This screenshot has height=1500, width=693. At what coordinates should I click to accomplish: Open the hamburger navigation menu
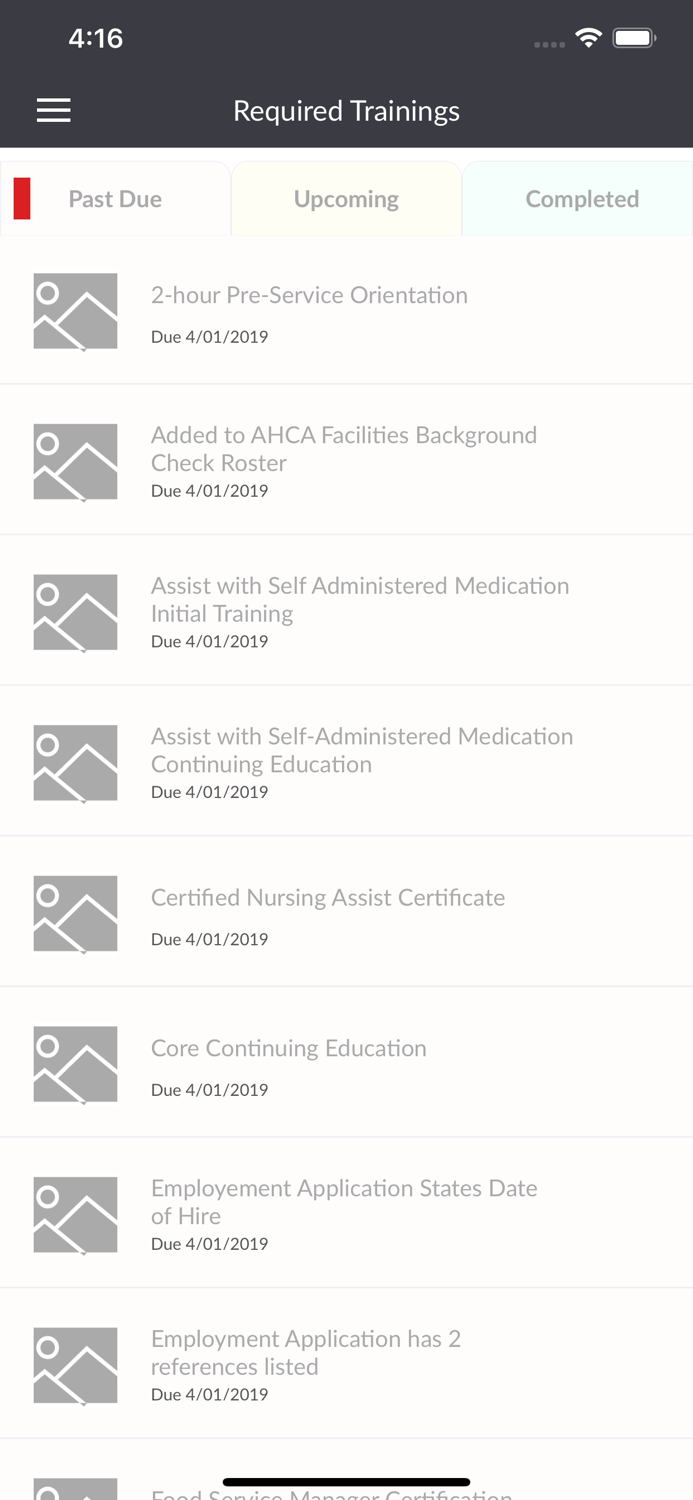[53, 110]
